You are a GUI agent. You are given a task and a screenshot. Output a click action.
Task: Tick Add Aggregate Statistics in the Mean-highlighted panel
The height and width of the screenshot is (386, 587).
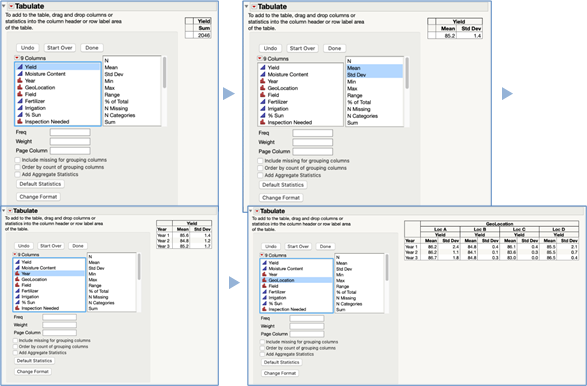pos(260,175)
